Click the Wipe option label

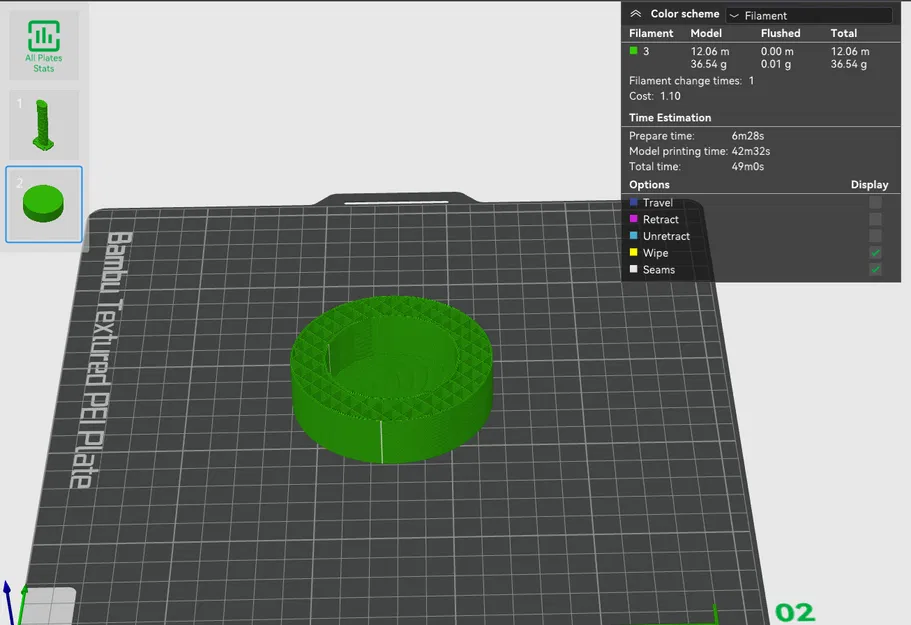(x=655, y=253)
